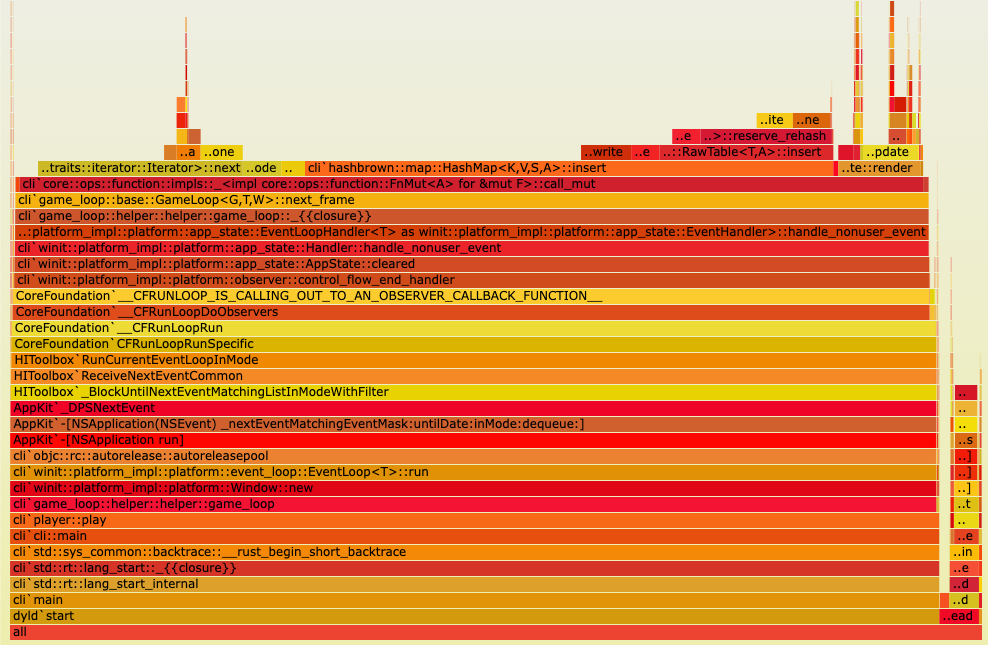
Task: Select CoreFoundation`__CFRunLoopDoObservers frame
Action: (x=470, y=311)
